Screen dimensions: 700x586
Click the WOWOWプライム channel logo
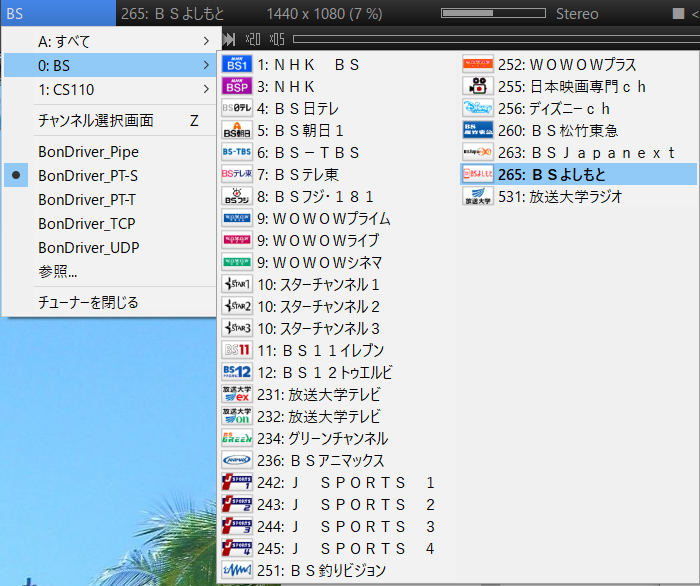tap(237, 218)
